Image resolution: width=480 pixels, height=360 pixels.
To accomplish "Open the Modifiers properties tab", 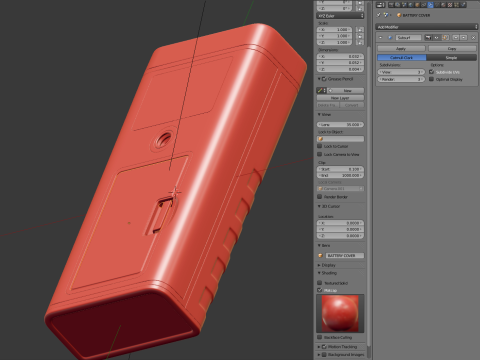I will (x=430, y=5).
